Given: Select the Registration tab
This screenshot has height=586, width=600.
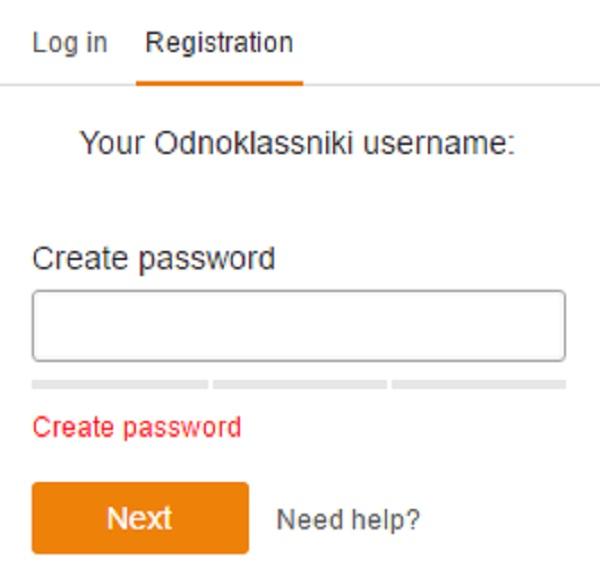Looking at the screenshot, I should coord(219,43).
